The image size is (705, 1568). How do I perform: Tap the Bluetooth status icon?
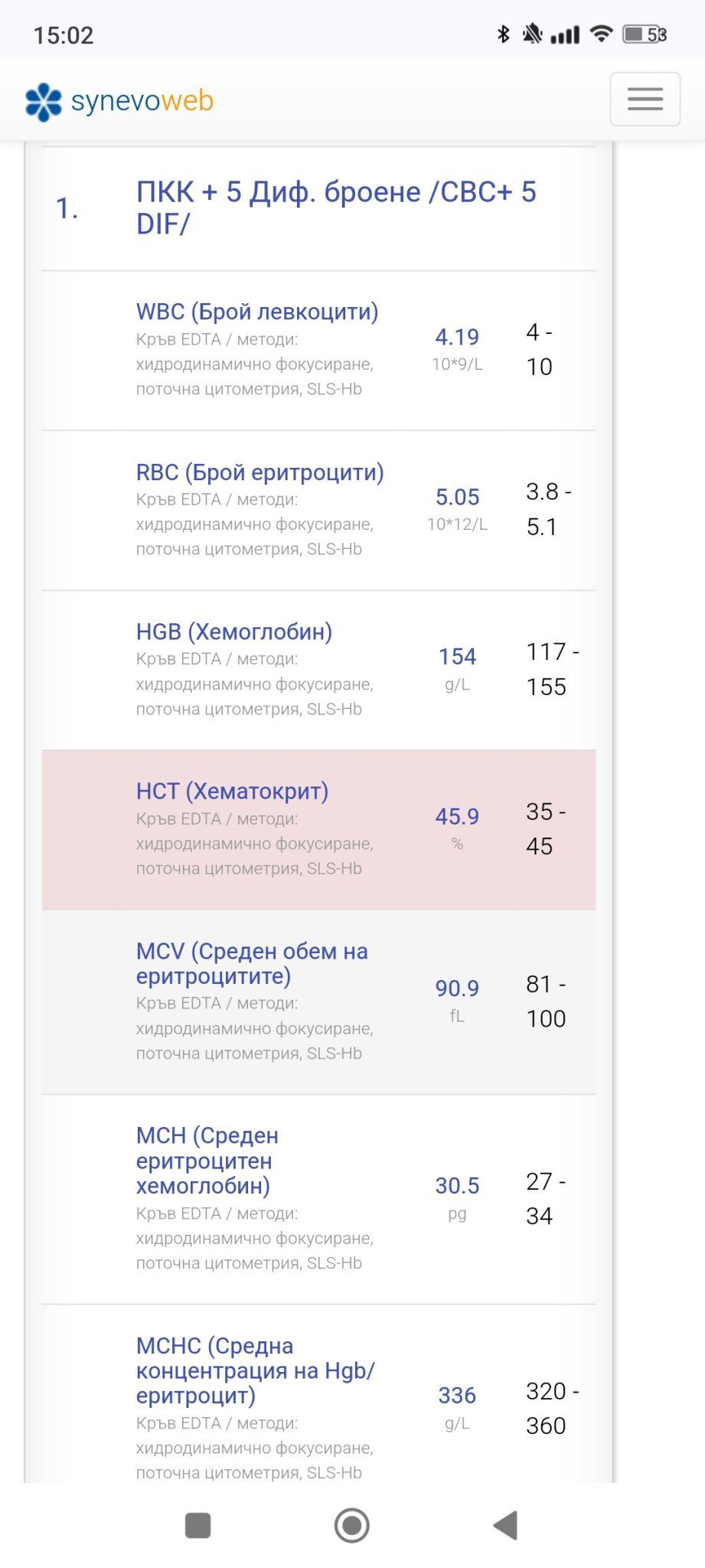pos(503,34)
